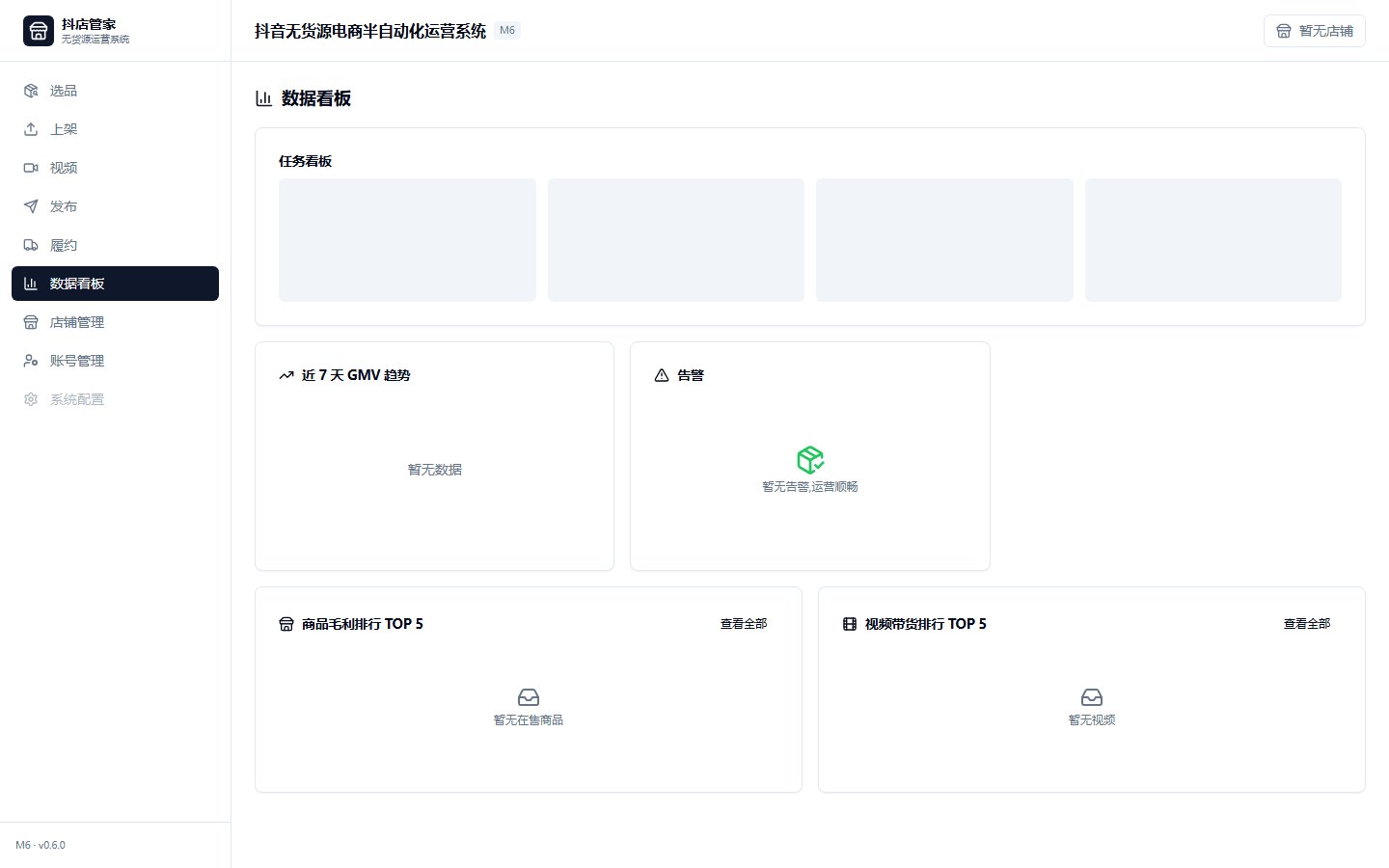Click the green package check icon in 告警 card
1389x868 pixels.
(810, 459)
